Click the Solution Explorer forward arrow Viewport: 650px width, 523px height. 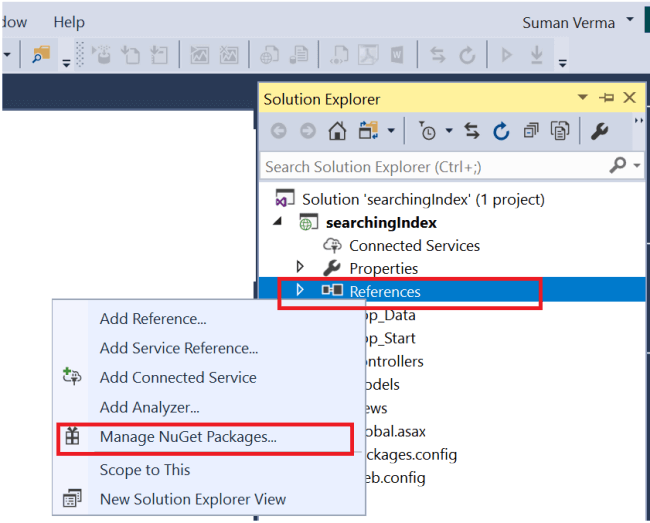tap(308, 131)
